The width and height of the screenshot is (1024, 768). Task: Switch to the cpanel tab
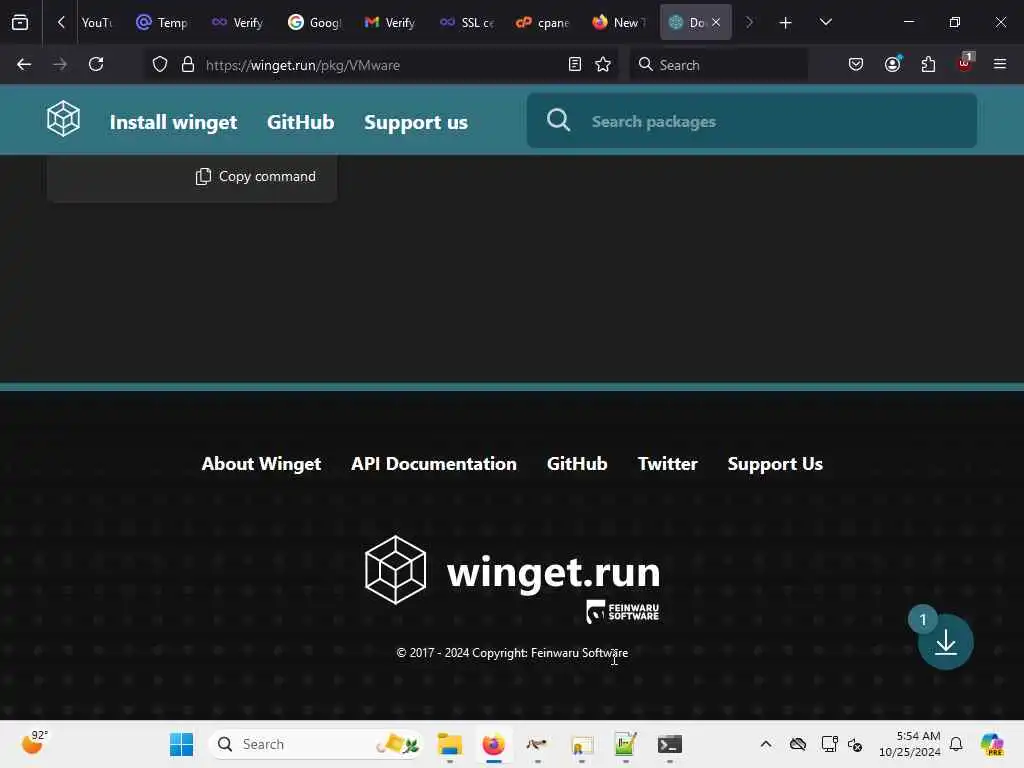(542, 23)
